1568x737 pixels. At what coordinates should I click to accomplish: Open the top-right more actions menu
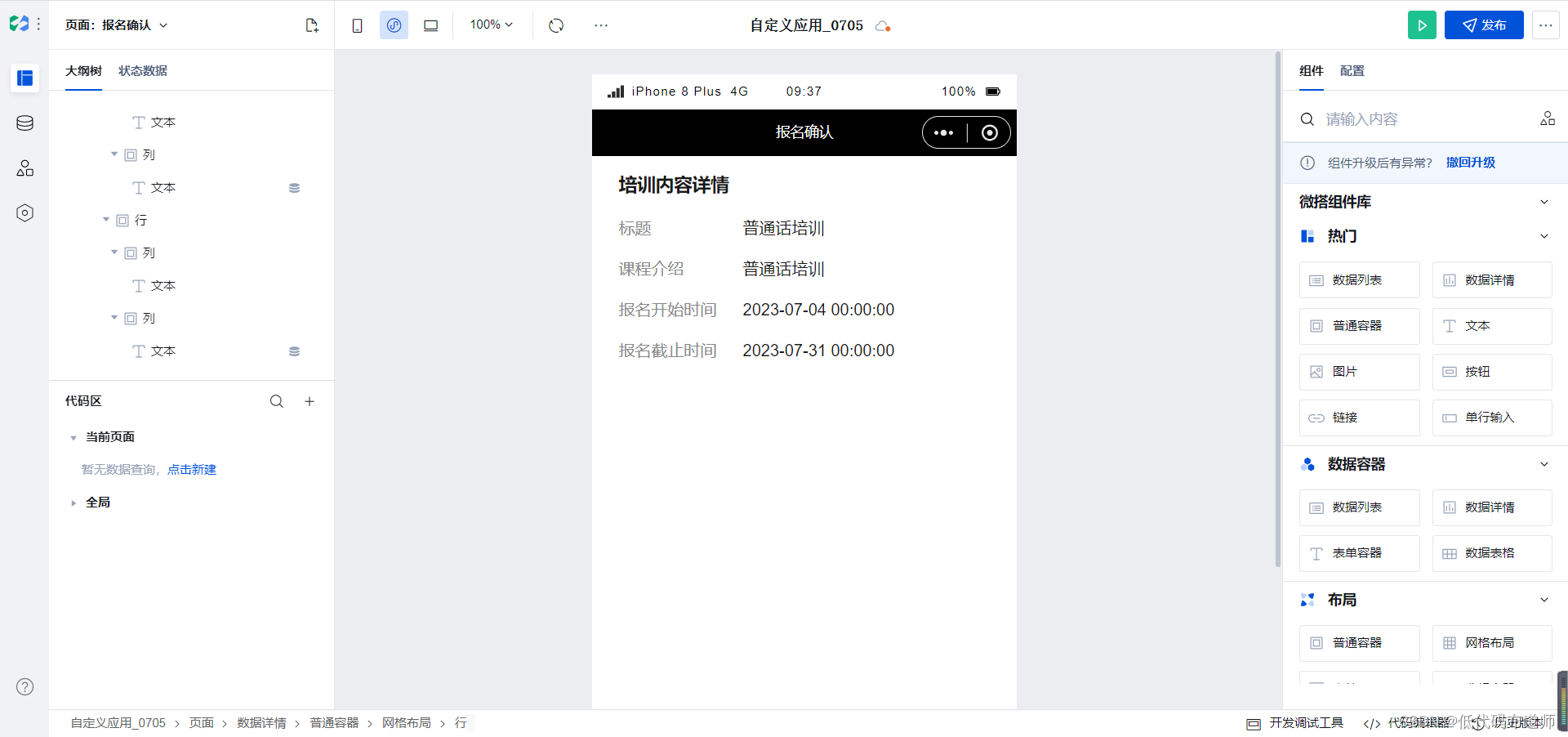coord(1545,25)
